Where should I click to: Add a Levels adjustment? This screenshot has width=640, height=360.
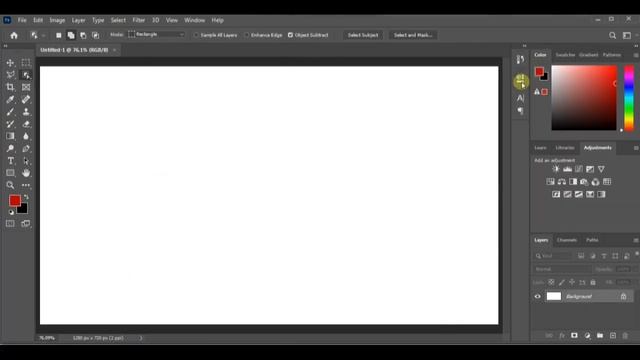(567, 169)
